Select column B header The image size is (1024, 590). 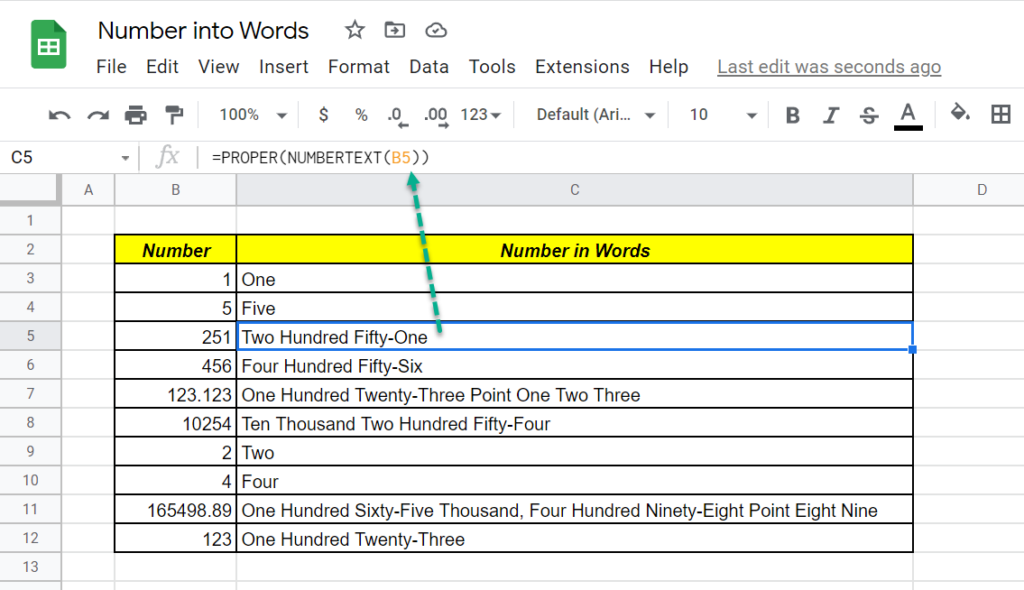pos(175,190)
